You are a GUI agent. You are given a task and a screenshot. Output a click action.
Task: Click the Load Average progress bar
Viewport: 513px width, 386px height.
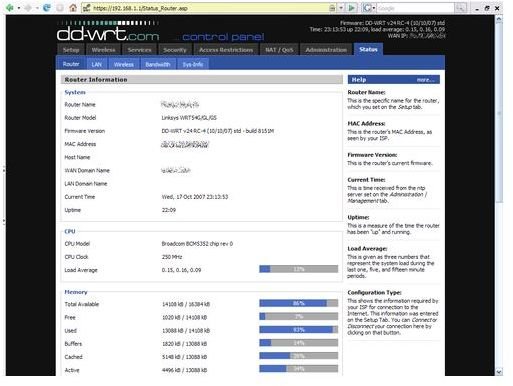298,269
